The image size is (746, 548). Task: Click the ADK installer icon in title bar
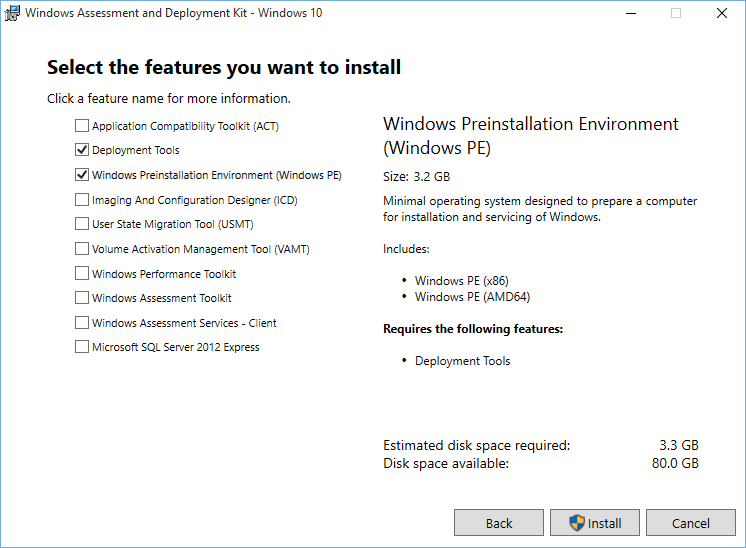[x=12, y=13]
